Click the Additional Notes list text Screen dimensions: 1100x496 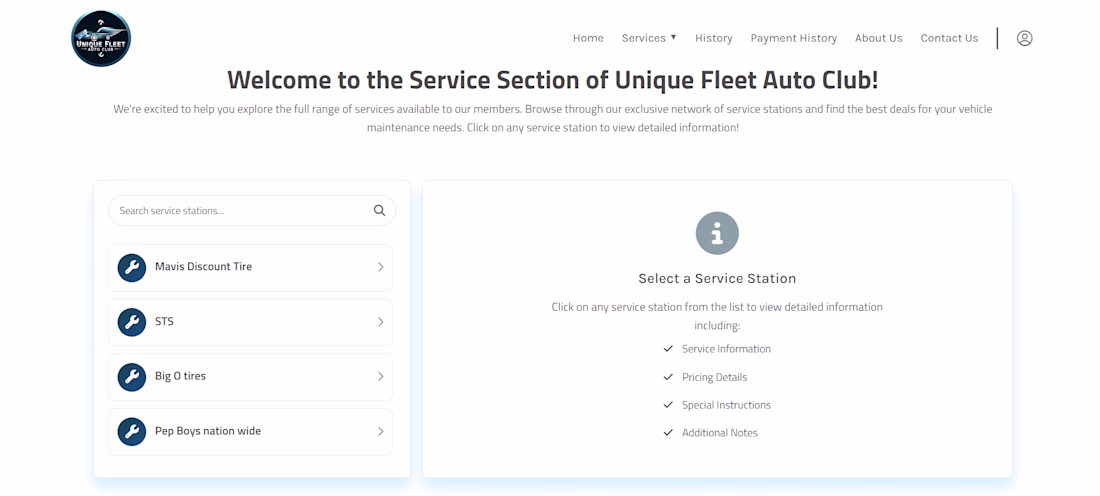pyautogui.click(x=720, y=433)
